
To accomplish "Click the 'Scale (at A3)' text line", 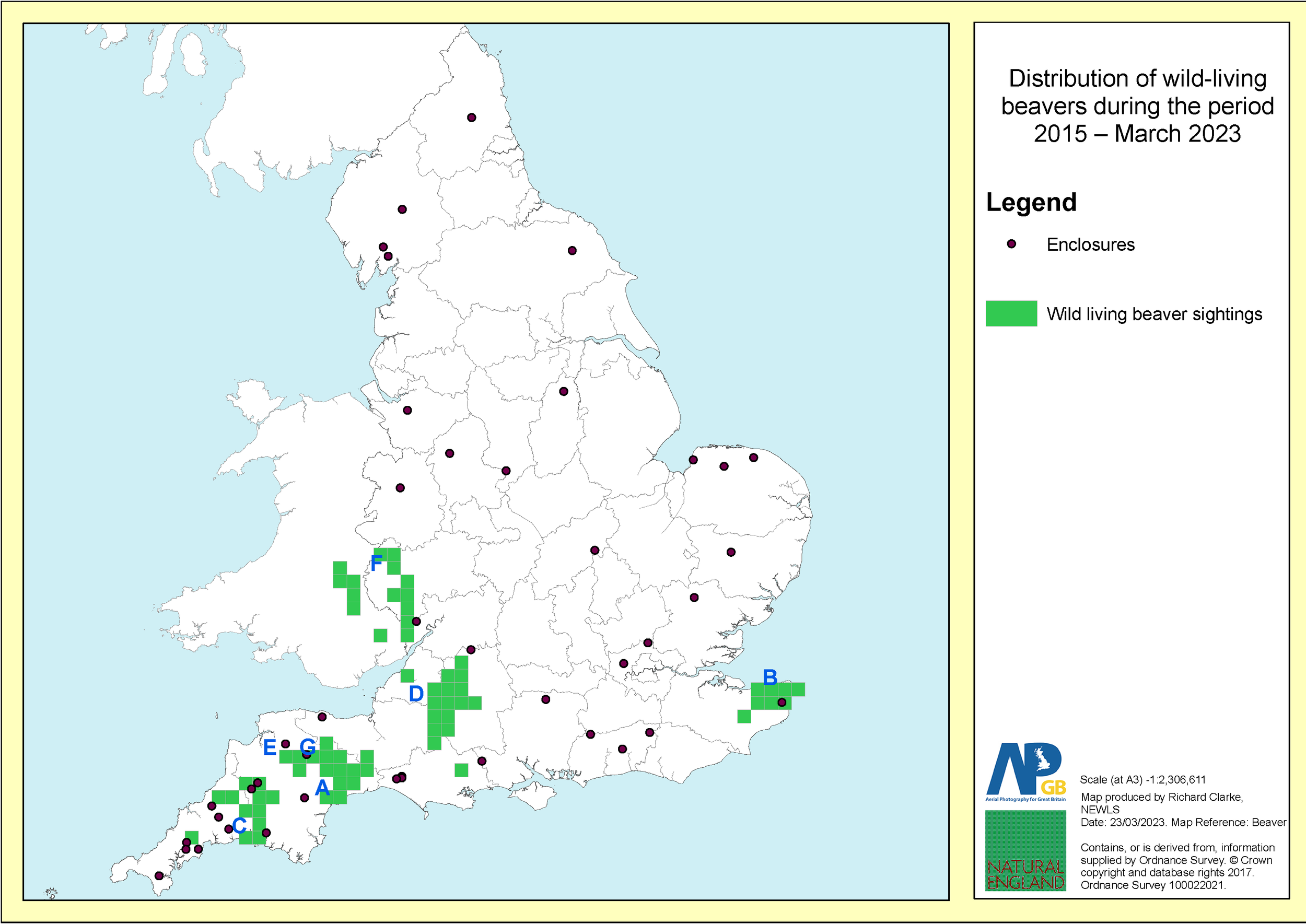I will click(1142, 779).
